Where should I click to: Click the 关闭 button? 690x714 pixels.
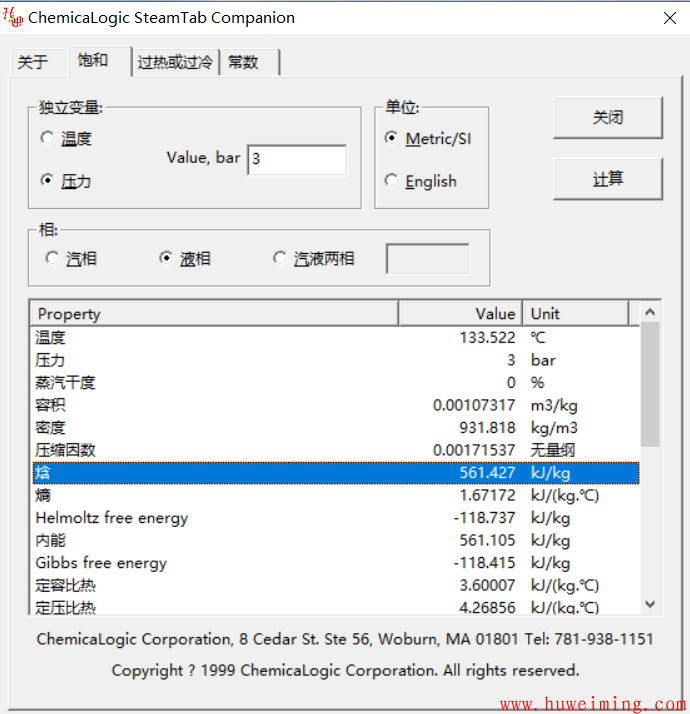click(608, 117)
